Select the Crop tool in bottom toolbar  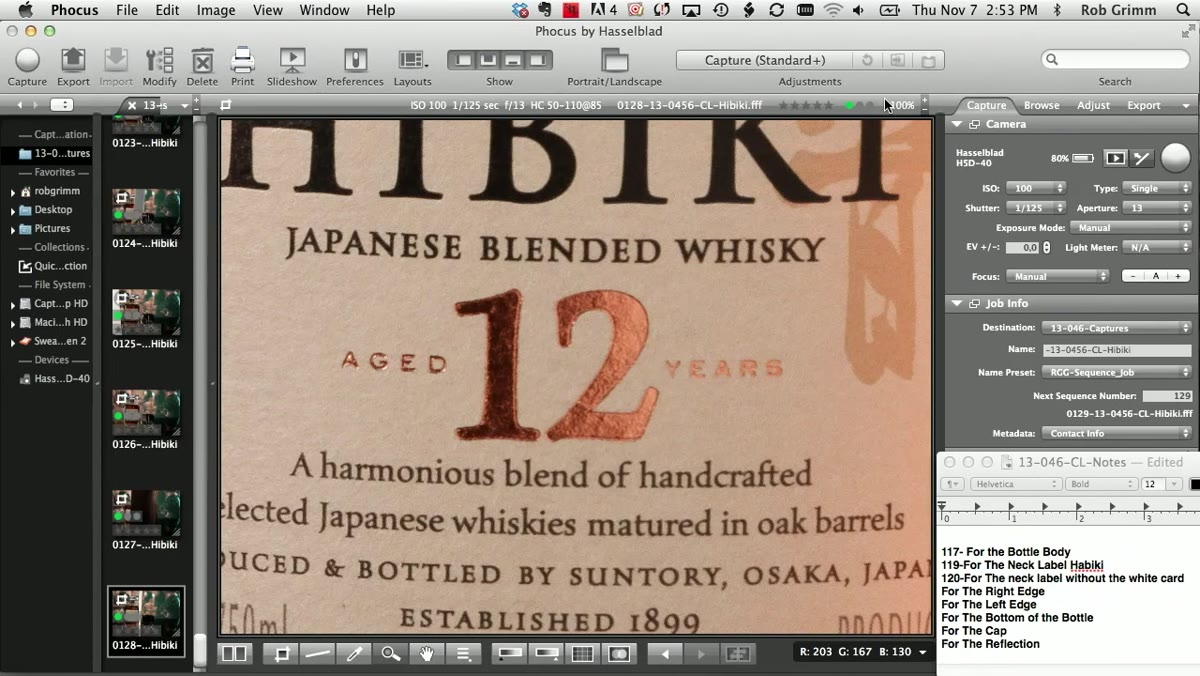[x=282, y=653]
